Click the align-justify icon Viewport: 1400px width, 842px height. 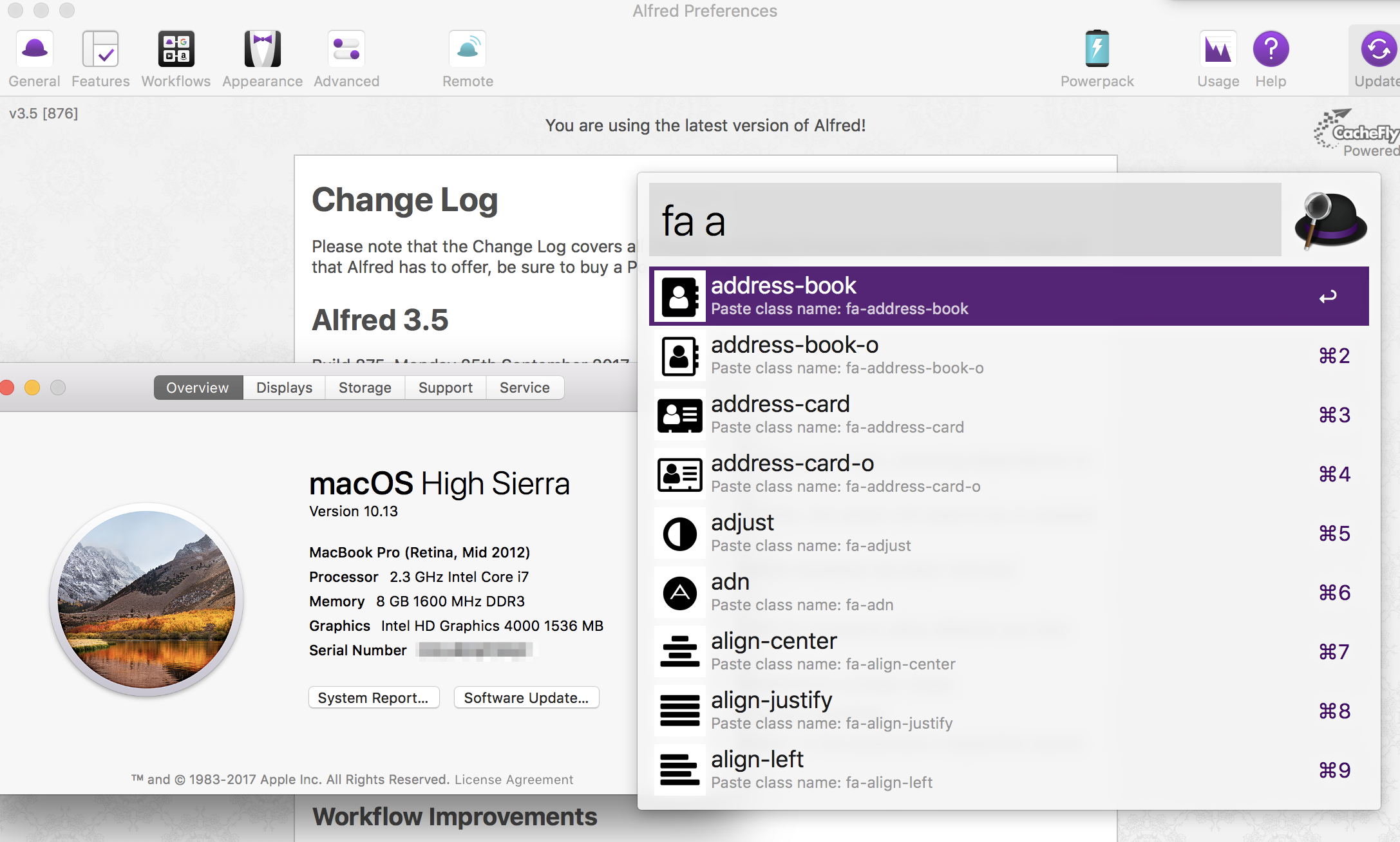click(x=680, y=711)
